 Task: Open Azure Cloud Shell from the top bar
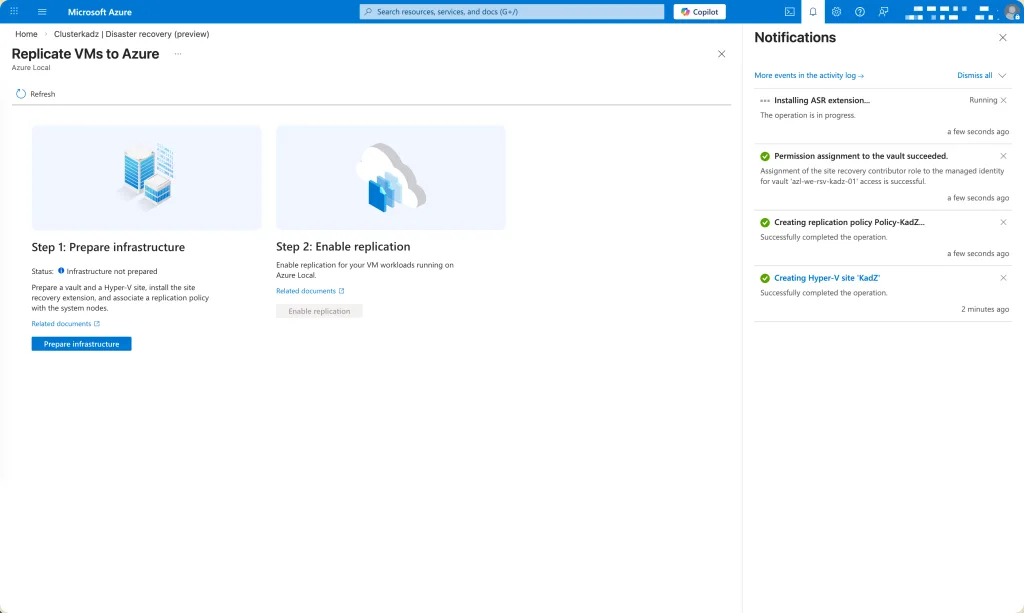coord(790,12)
